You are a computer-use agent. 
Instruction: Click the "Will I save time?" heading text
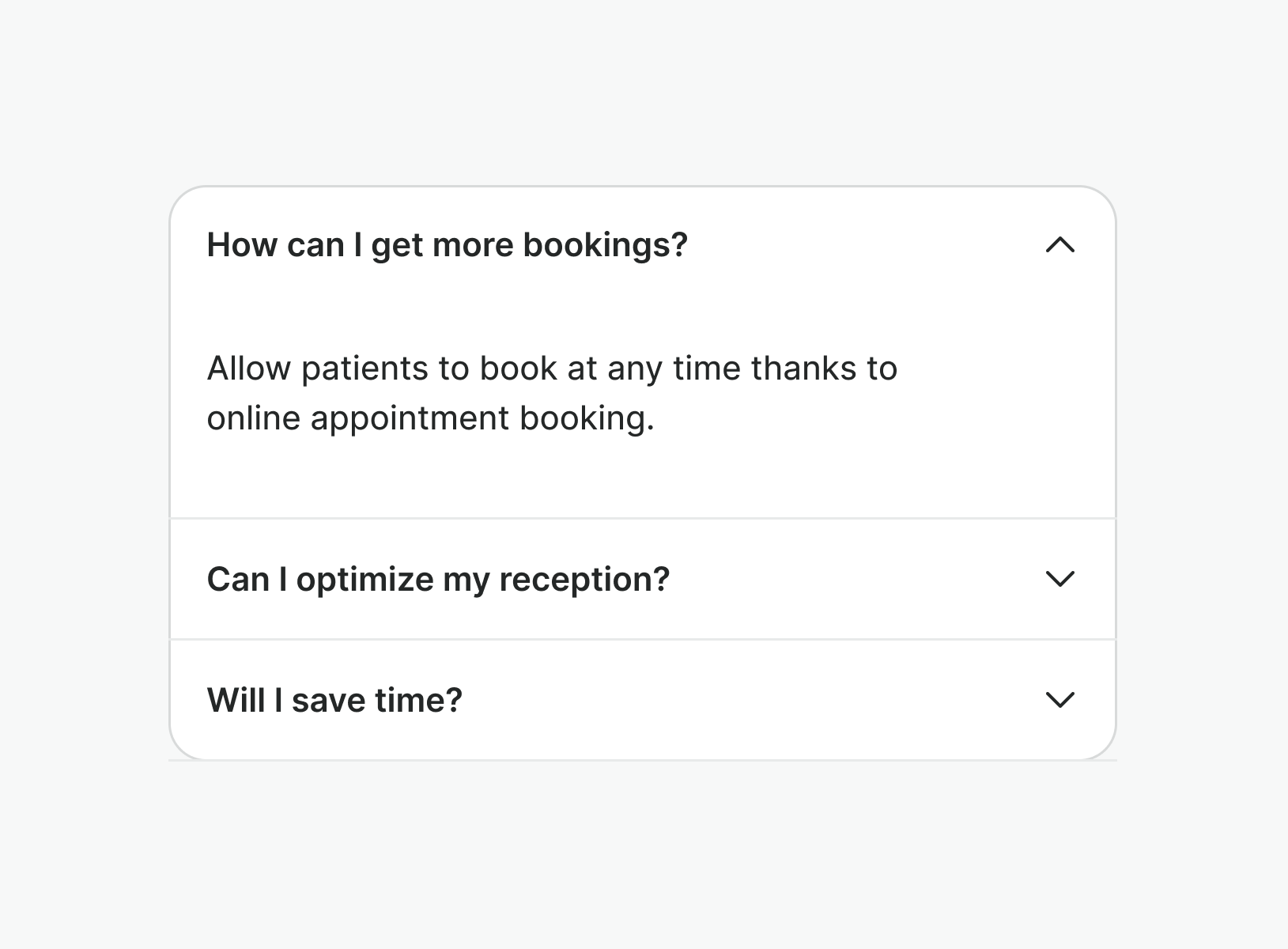pyautogui.click(x=334, y=701)
